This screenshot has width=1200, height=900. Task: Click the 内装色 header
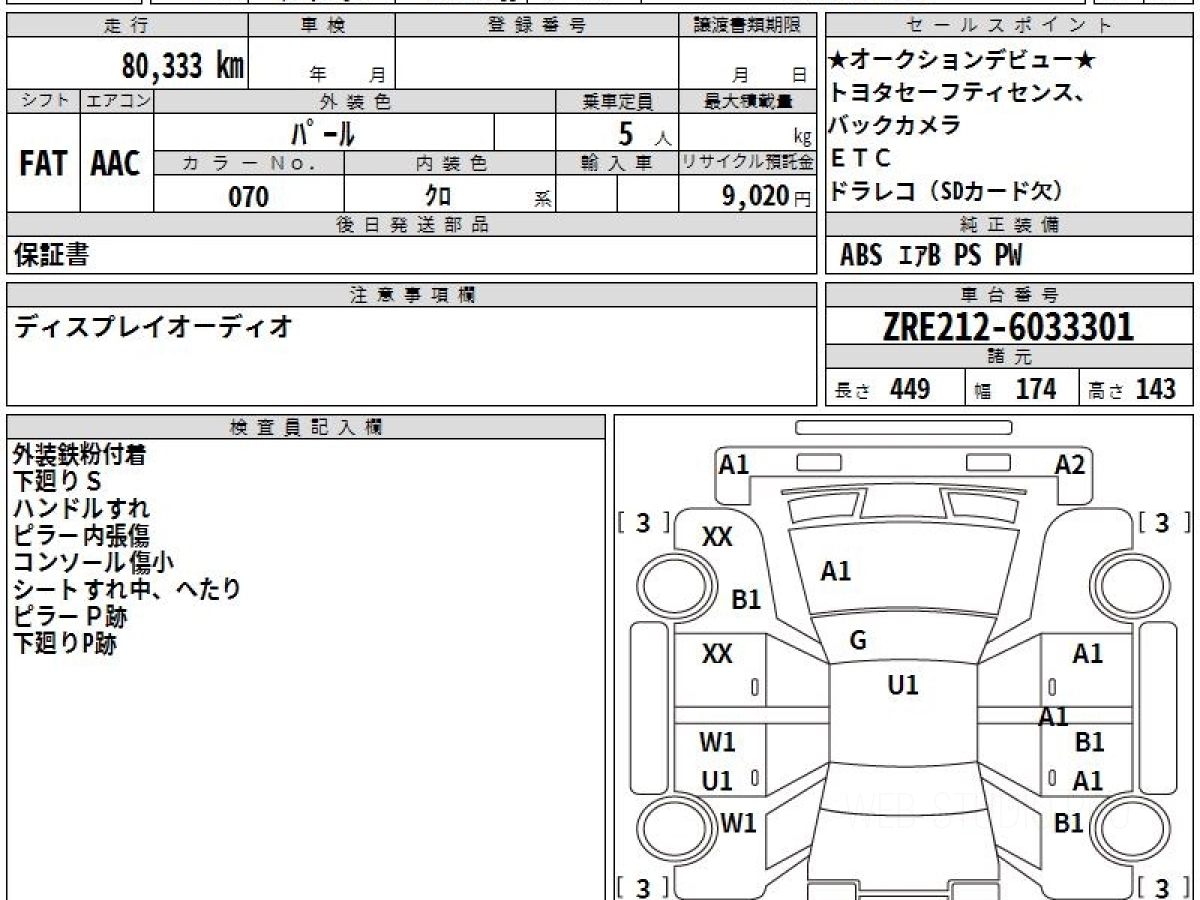tap(450, 164)
